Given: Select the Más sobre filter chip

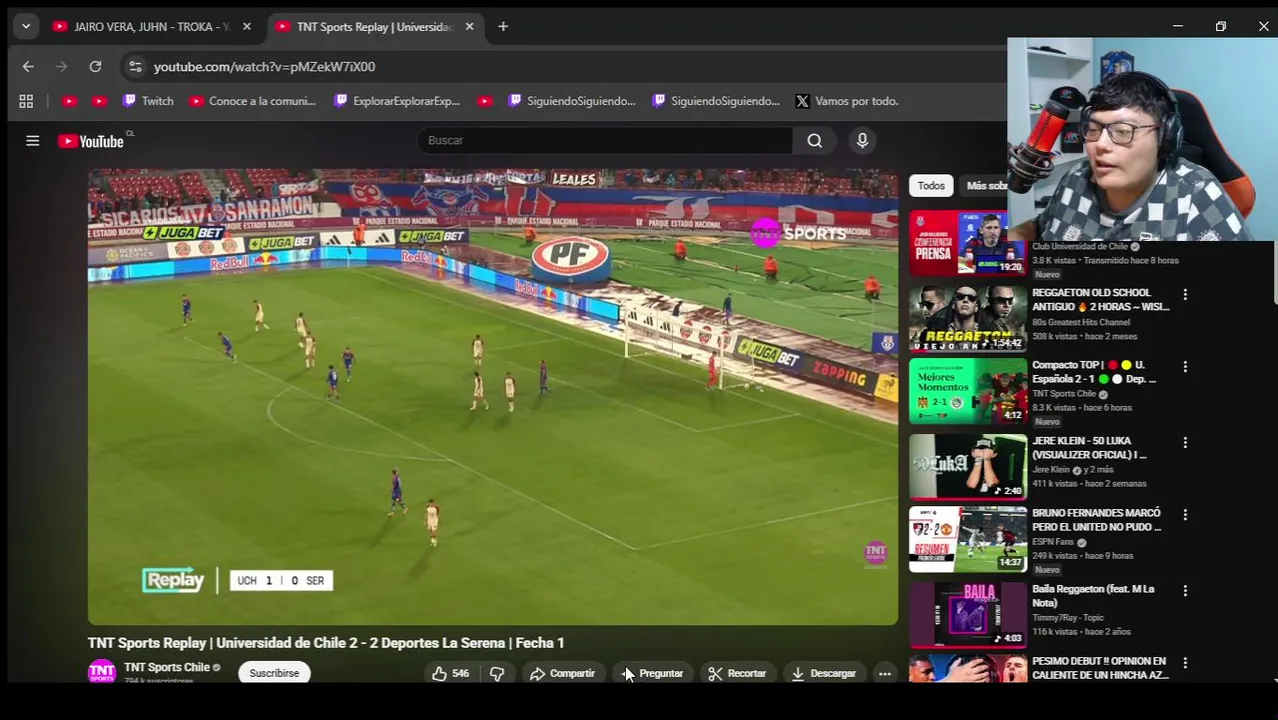Looking at the screenshot, I should pos(985,186).
